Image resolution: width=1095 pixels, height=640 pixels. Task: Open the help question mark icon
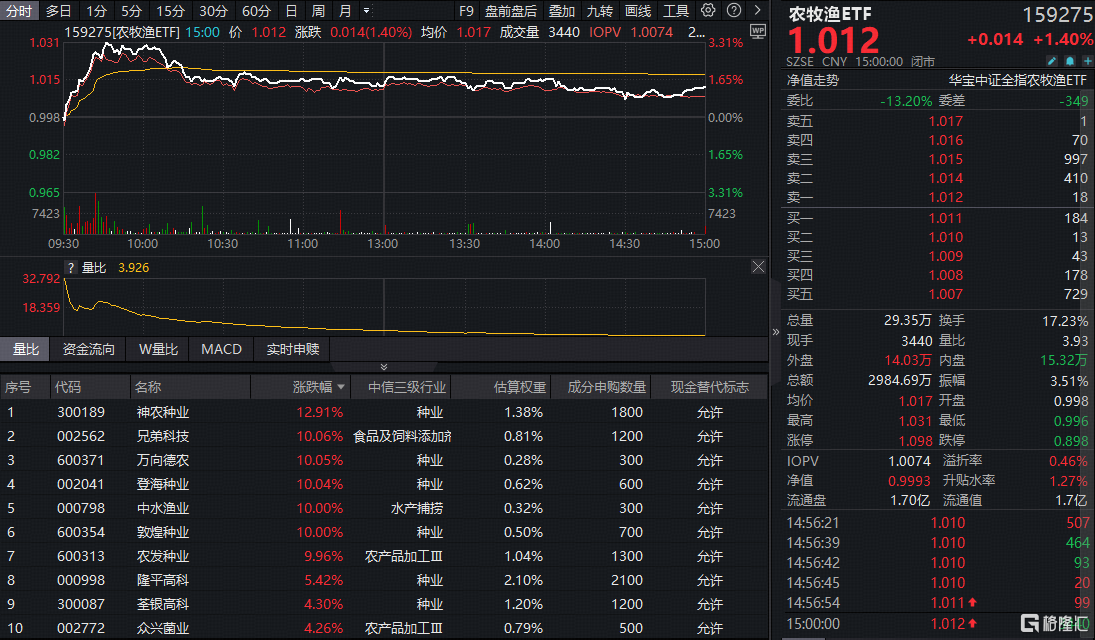(x=734, y=10)
